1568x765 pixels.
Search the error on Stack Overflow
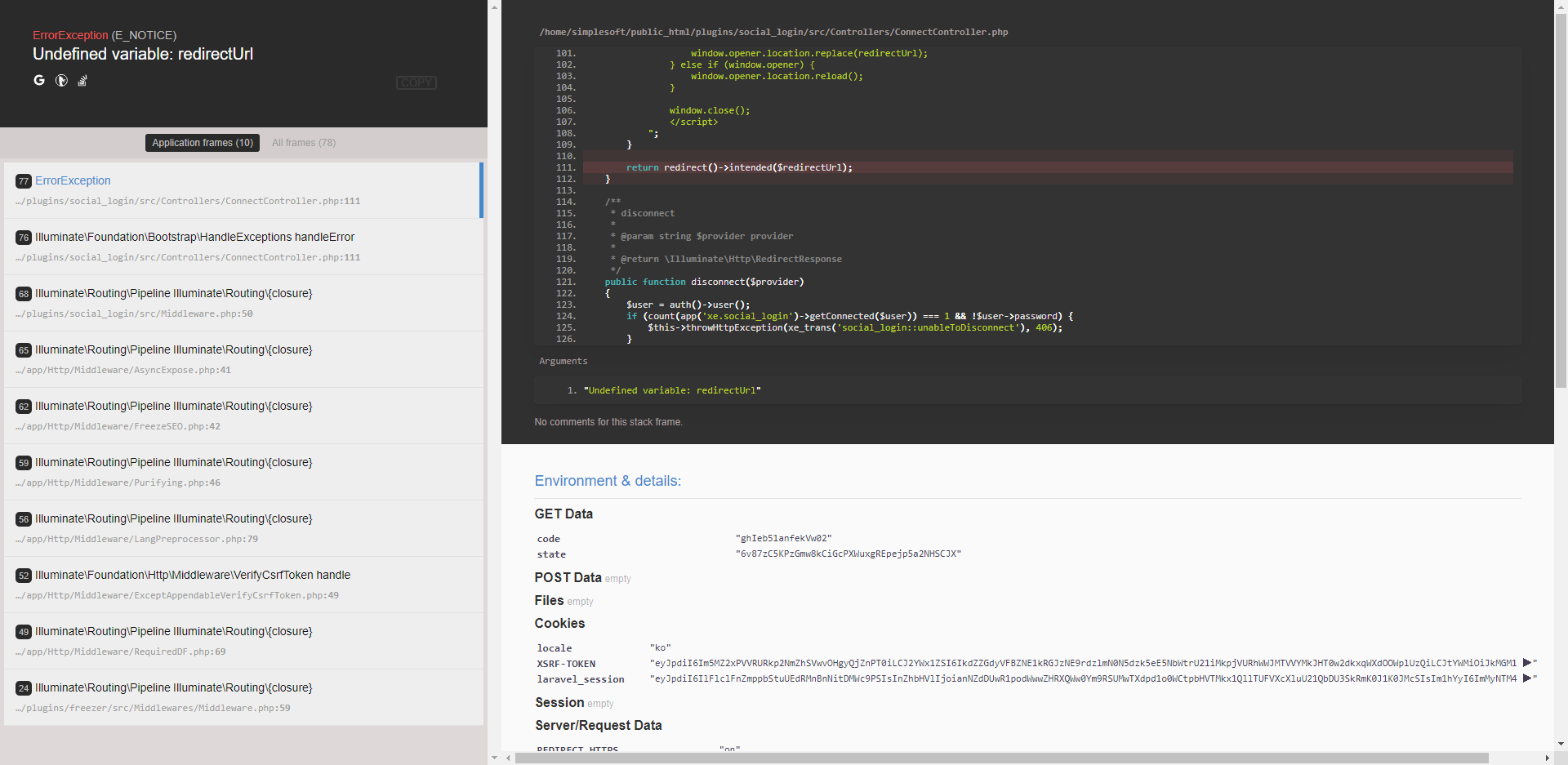coord(82,80)
